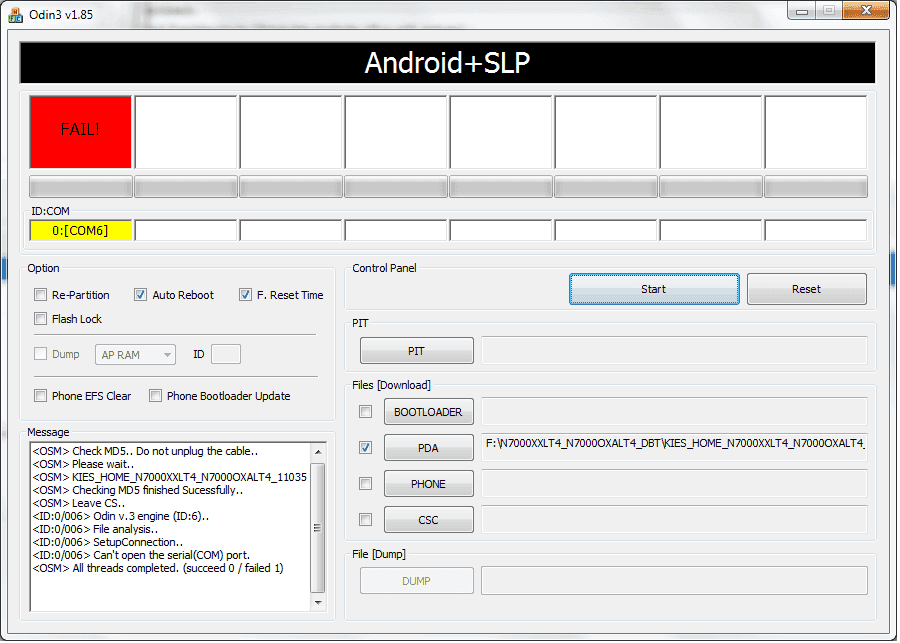900x643 pixels.
Task: Close the Odin3 window
Action: tap(866, 11)
